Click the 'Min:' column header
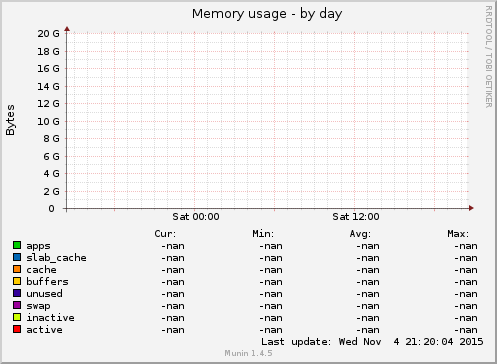The height and width of the screenshot is (364, 497). tap(263, 234)
